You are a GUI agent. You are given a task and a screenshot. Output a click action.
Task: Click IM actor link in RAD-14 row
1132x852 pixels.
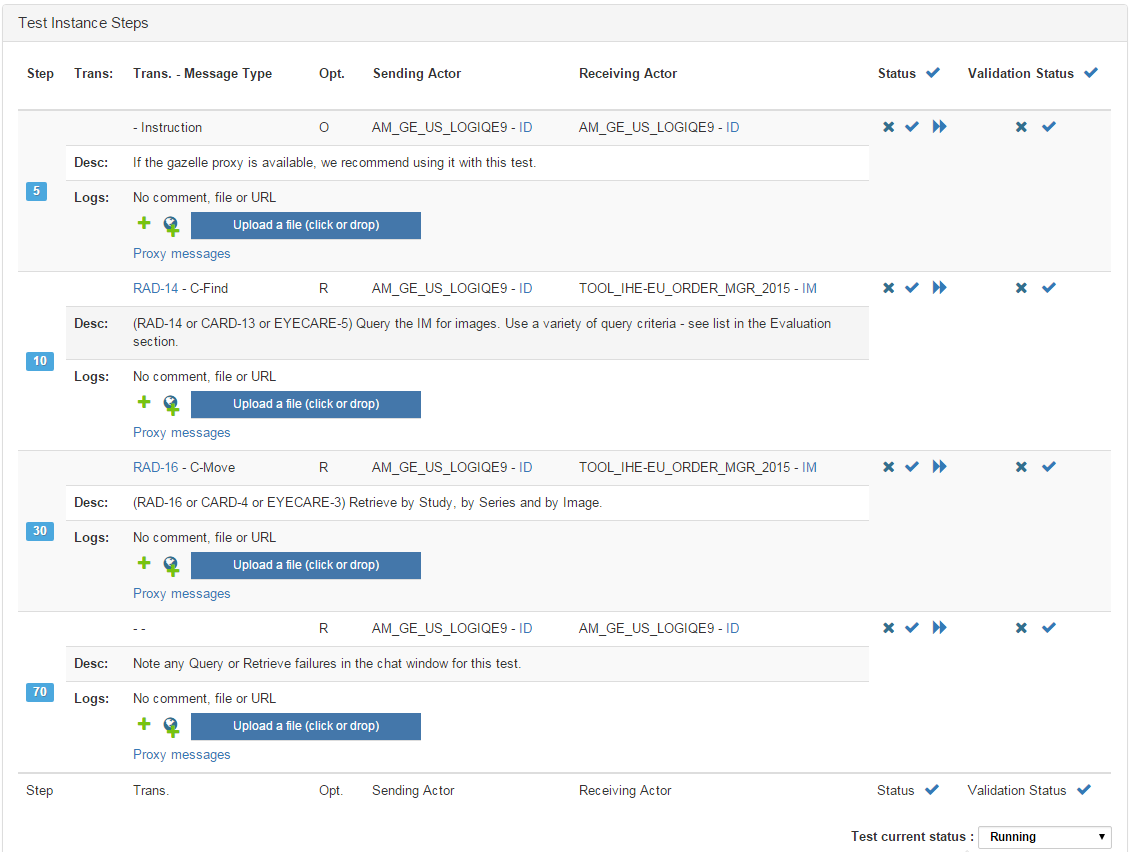coord(809,288)
